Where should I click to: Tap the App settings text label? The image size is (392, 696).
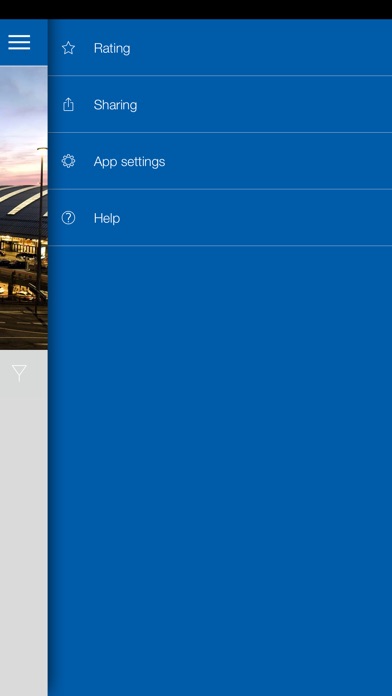129,162
